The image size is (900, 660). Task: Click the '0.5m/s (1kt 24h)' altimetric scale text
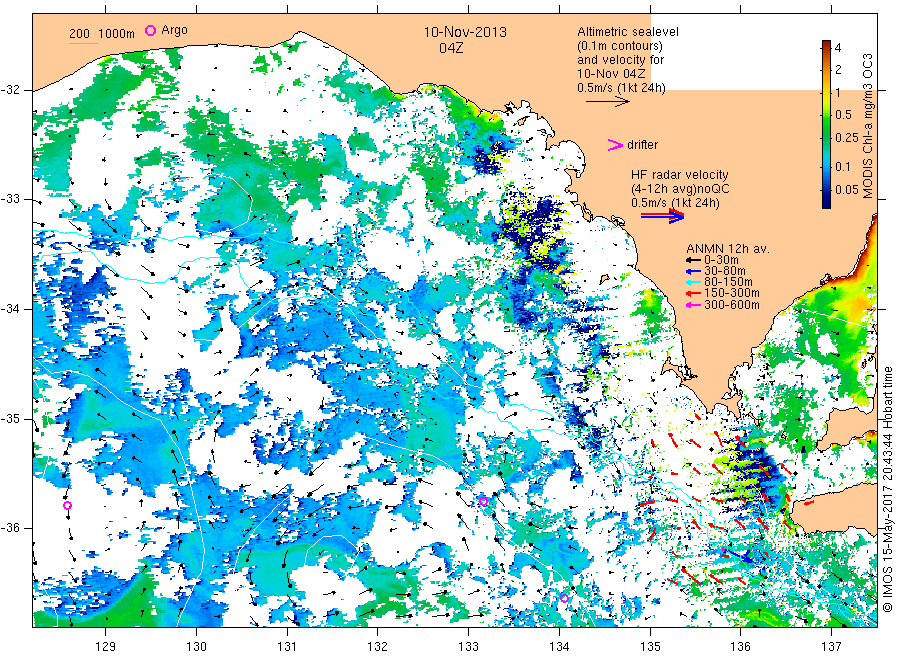tap(622, 88)
